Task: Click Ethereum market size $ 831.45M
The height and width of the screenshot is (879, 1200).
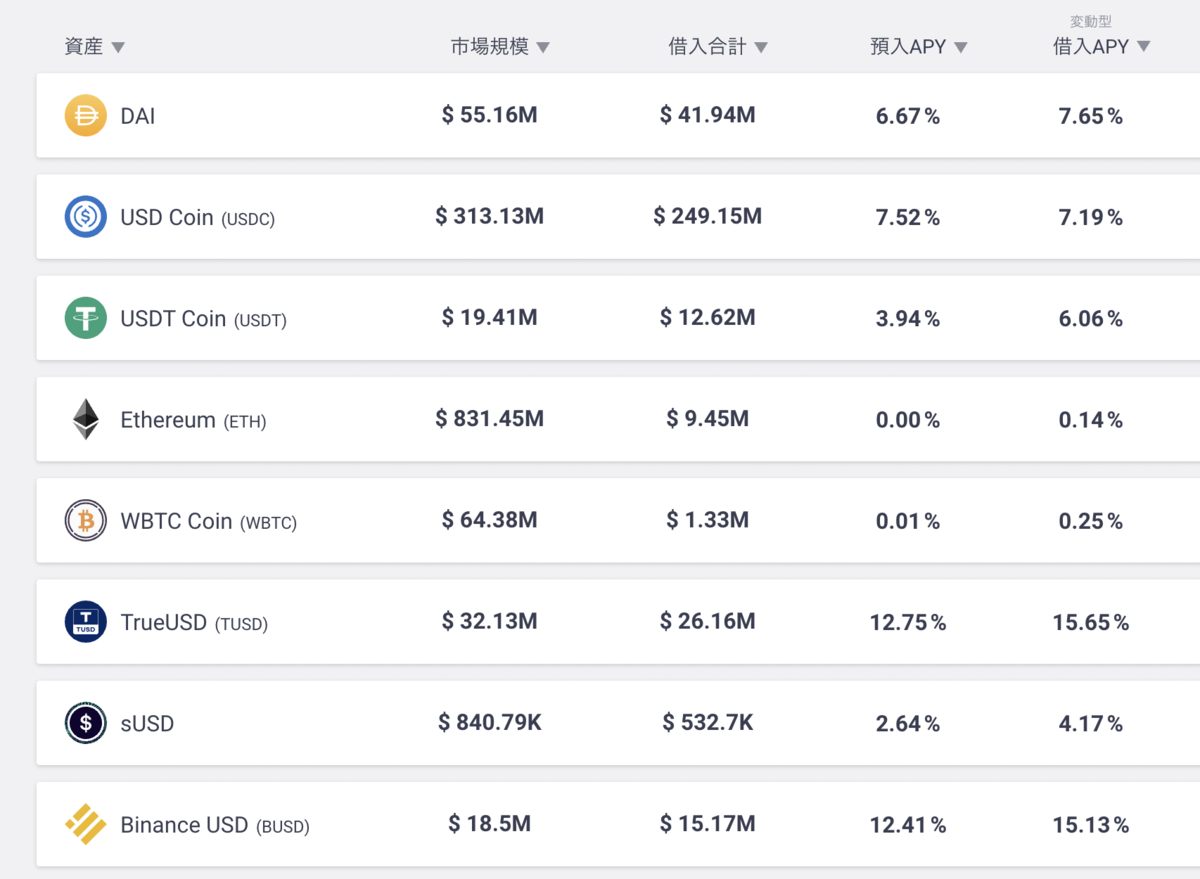Action: pos(490,419)
